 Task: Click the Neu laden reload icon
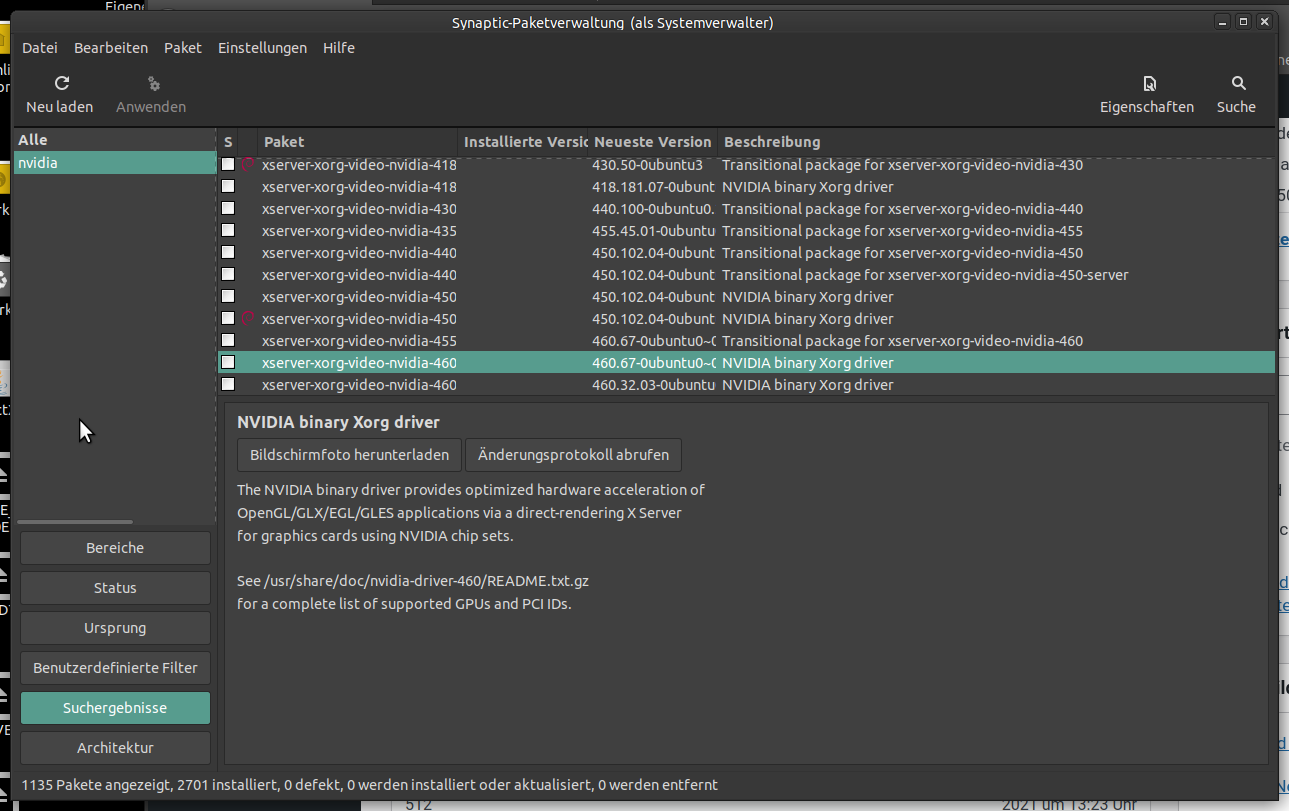click(61, 84)
